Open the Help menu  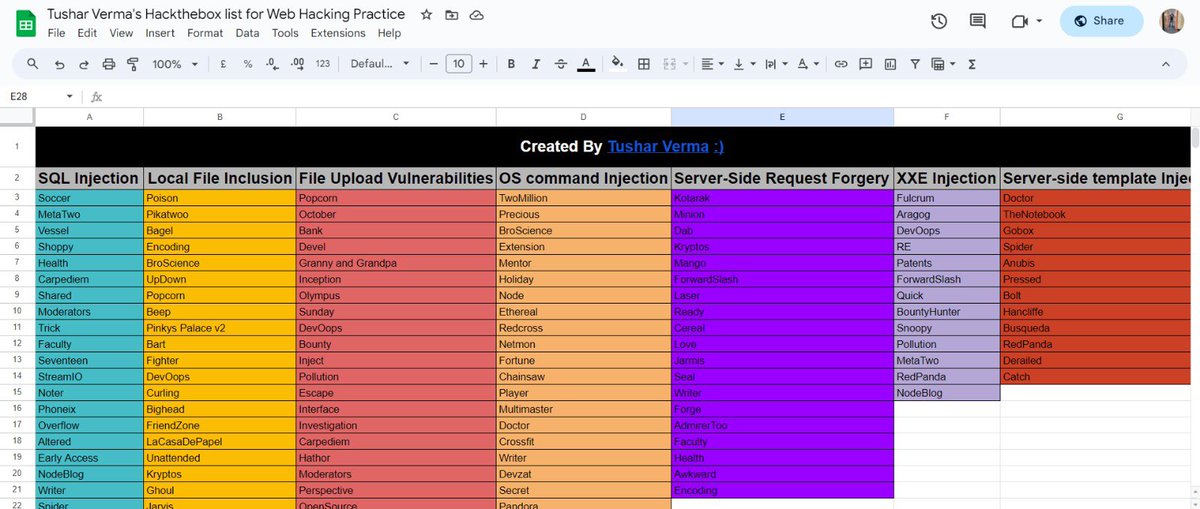point(389,33)
